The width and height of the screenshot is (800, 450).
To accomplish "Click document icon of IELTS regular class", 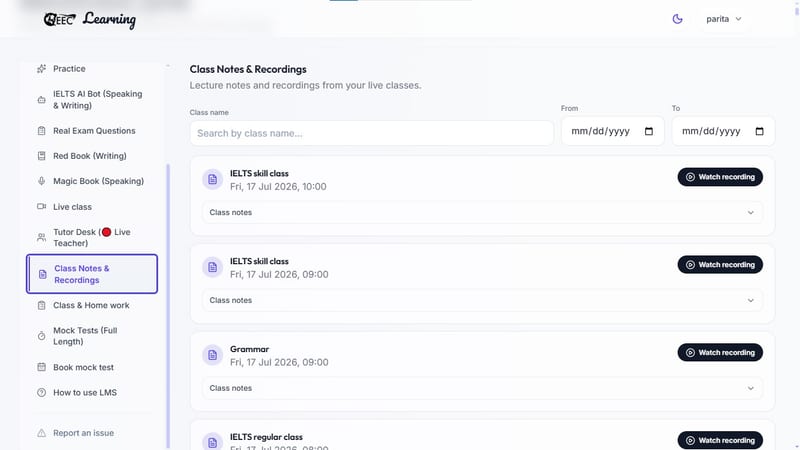I will (212, 442).
